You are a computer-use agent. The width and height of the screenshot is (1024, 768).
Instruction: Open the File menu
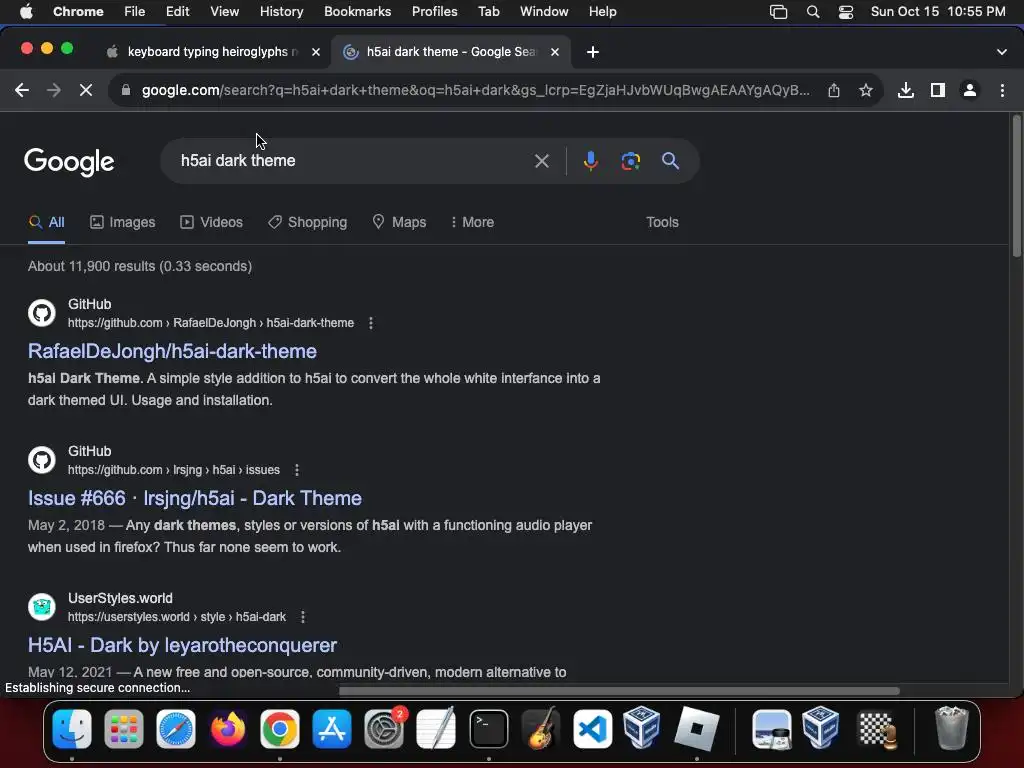tap(135, 11)
